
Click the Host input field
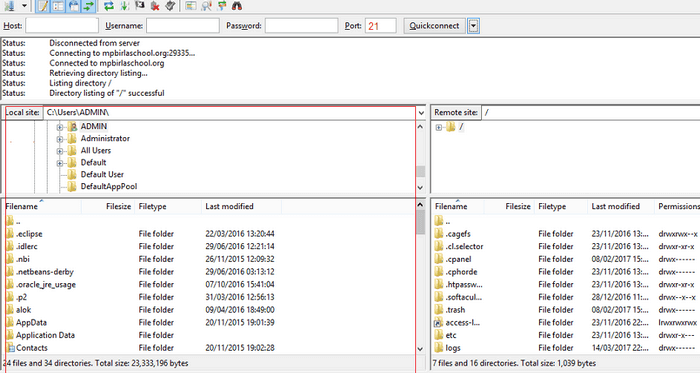click(62, 26)
